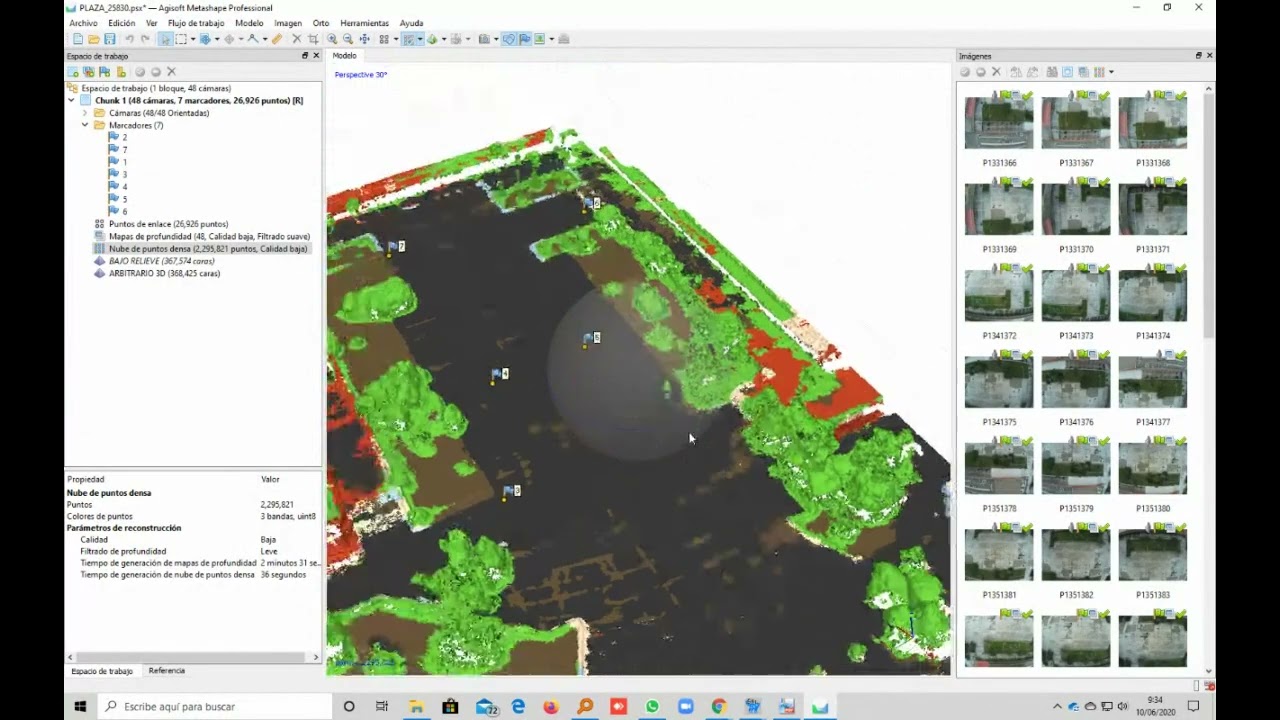1280x720 pixels.
Task: Open the draw shape tool dropdown arrow
Action: click(x=265, y=39)
